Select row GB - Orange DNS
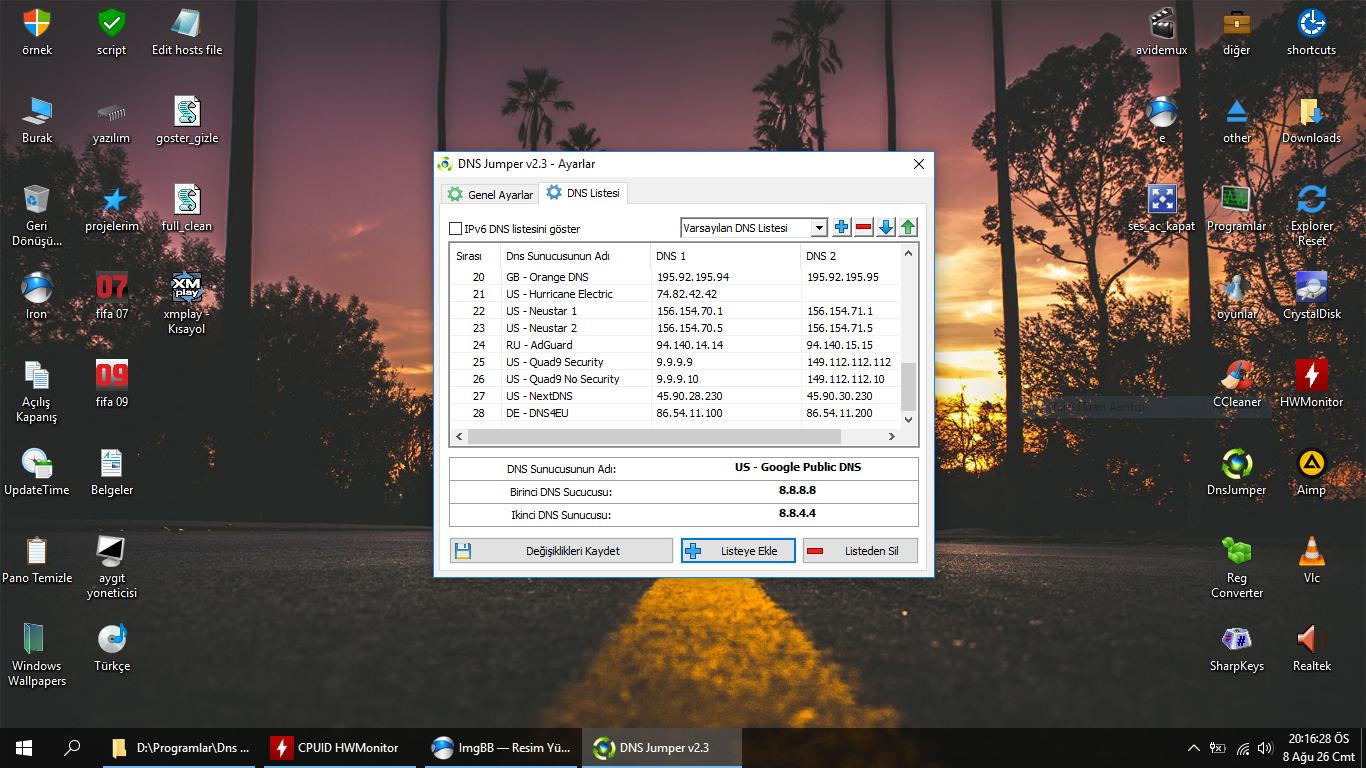This screenshot has width=1366, height=768. (x=676, y=277)
